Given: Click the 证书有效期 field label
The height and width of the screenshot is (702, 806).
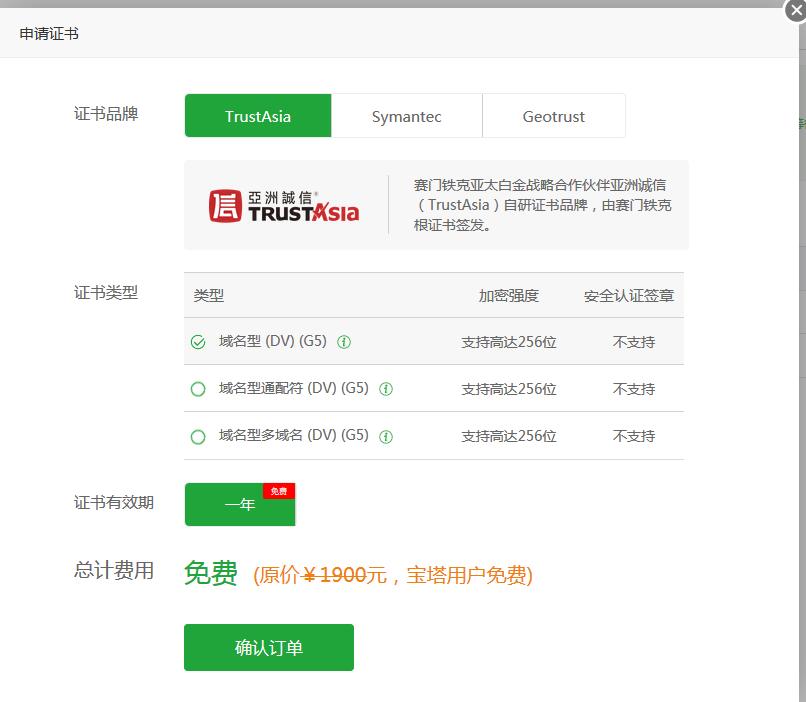Looking at the screenshot, I should pyautogui.click(x=114, y=502).
